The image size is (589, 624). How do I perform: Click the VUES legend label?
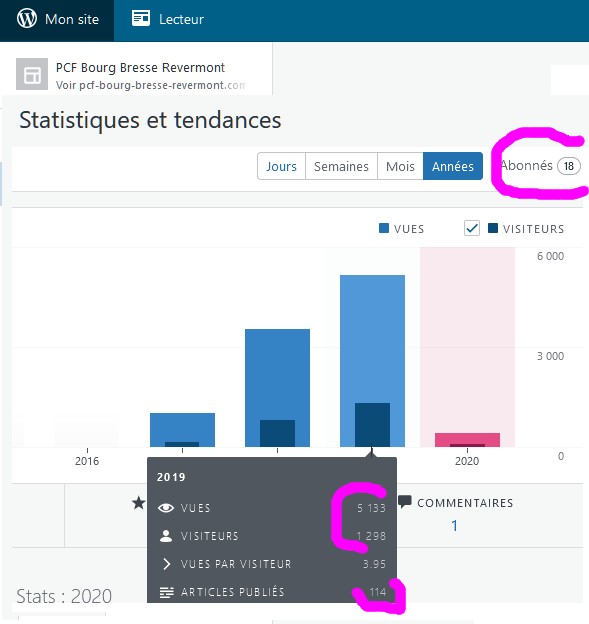pos(409,229)
